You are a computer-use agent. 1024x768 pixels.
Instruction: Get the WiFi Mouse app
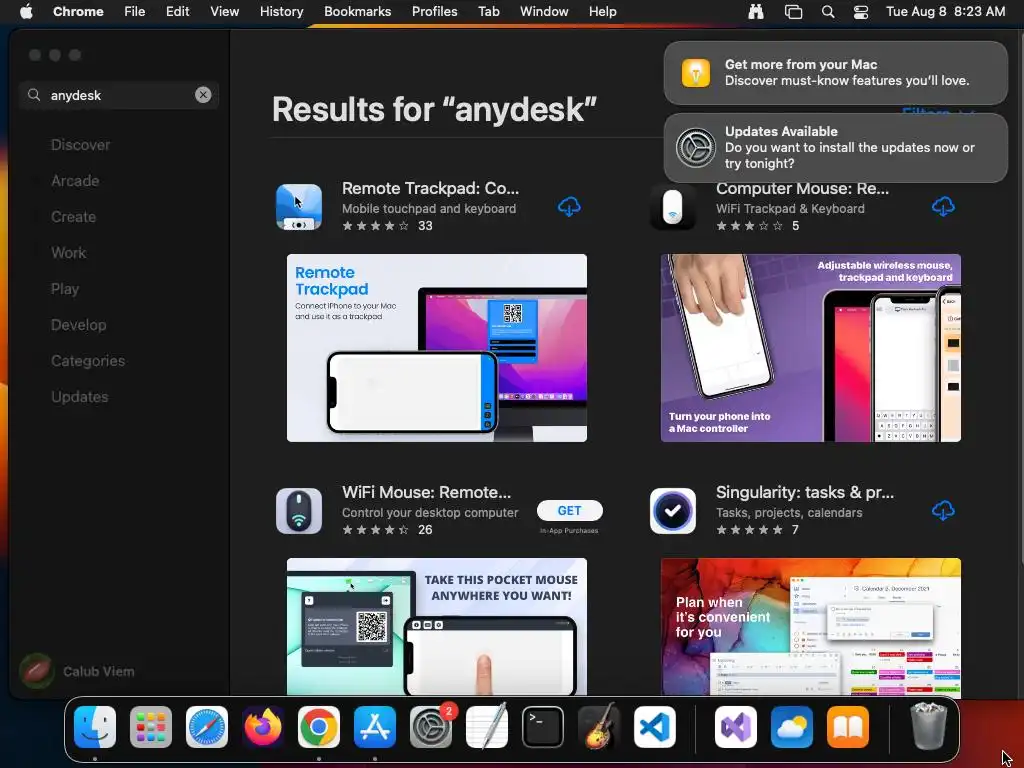point(569,511)
